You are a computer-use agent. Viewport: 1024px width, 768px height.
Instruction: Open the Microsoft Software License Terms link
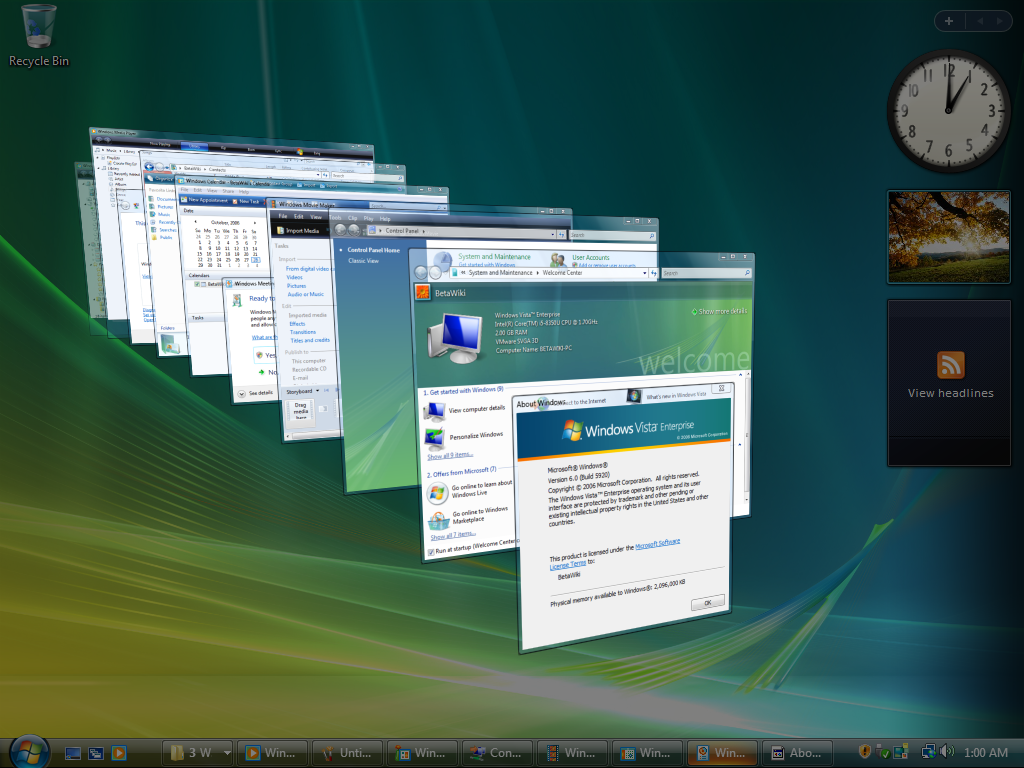pos(657,544)
